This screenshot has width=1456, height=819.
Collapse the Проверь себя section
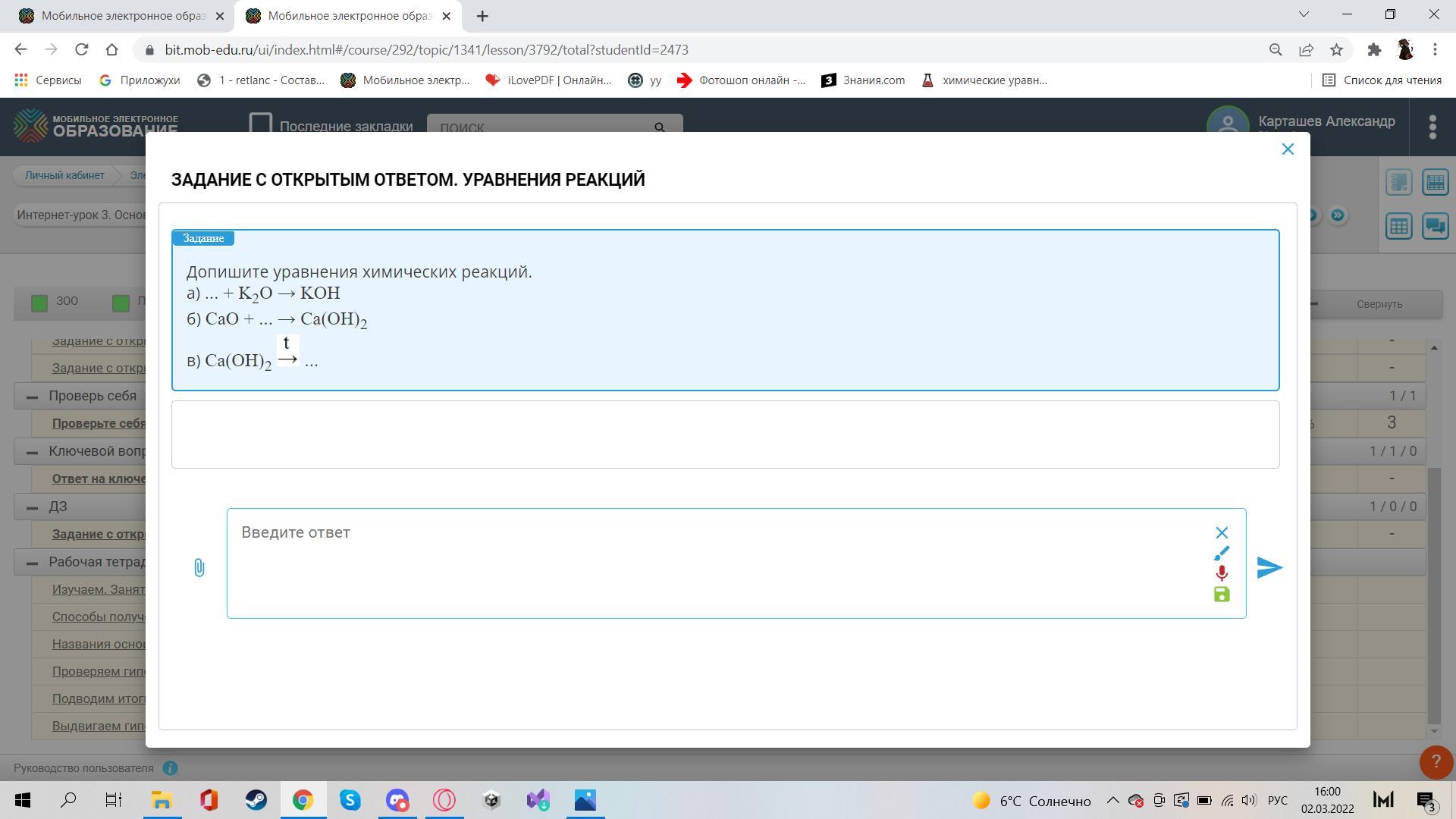[32, 396]
